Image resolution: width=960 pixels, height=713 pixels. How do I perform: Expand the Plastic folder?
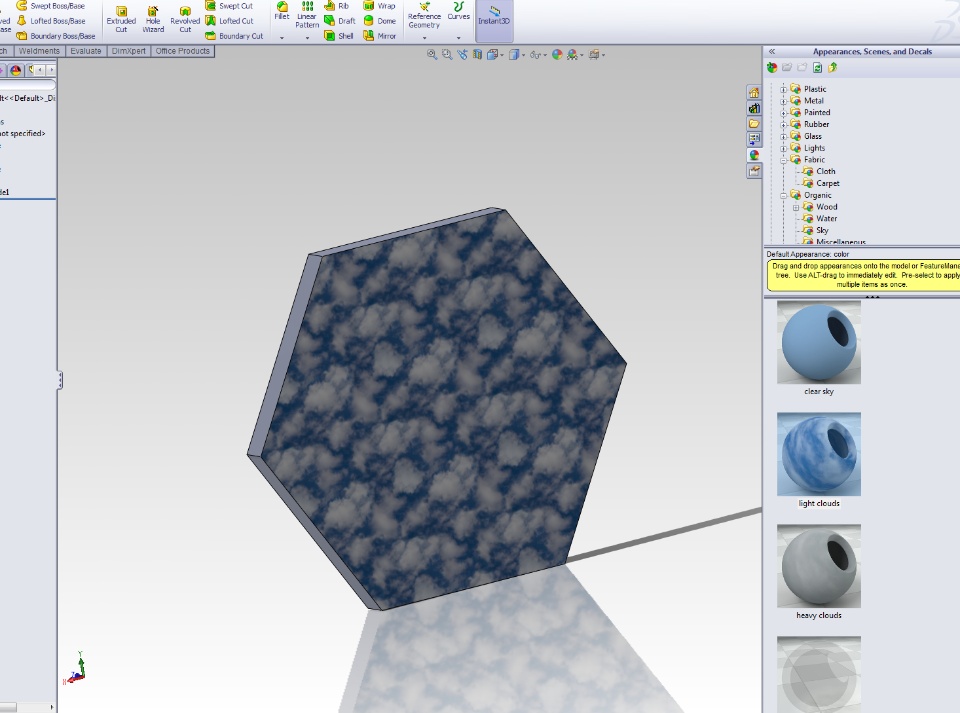[784, 89]
